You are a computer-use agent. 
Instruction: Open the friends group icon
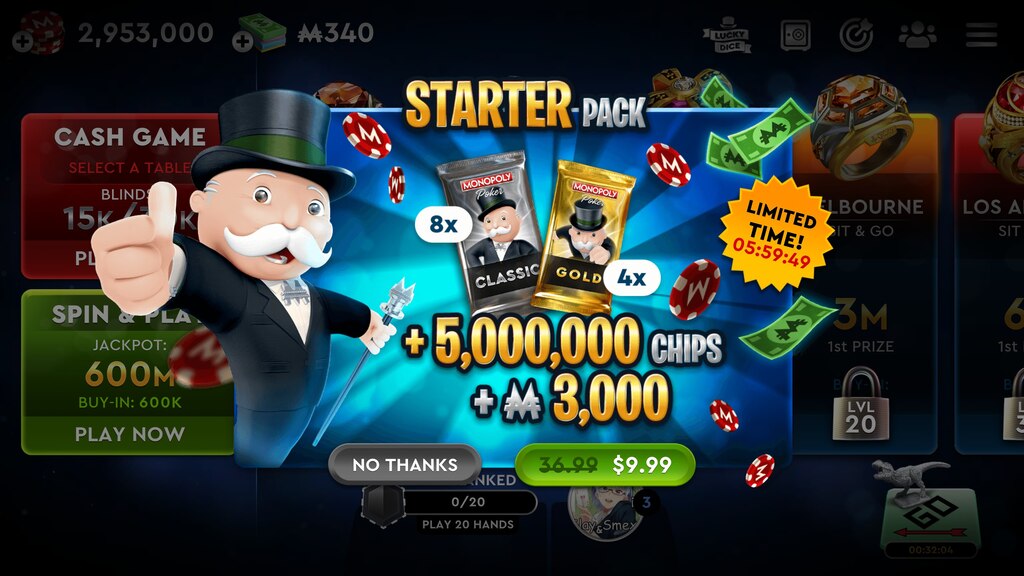click(x=918, y=35)
